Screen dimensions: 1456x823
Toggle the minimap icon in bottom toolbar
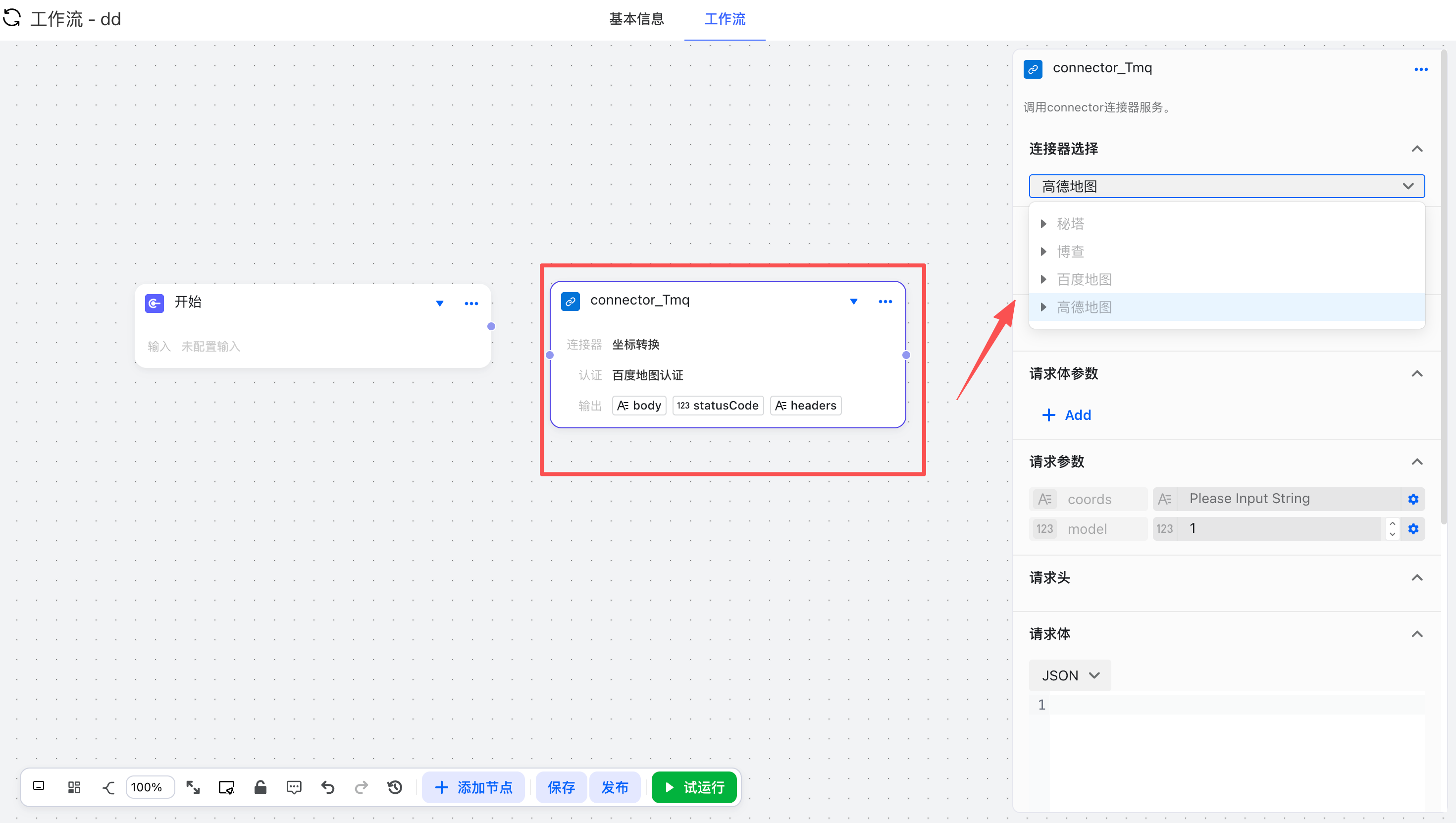click(x=39, y=786)
